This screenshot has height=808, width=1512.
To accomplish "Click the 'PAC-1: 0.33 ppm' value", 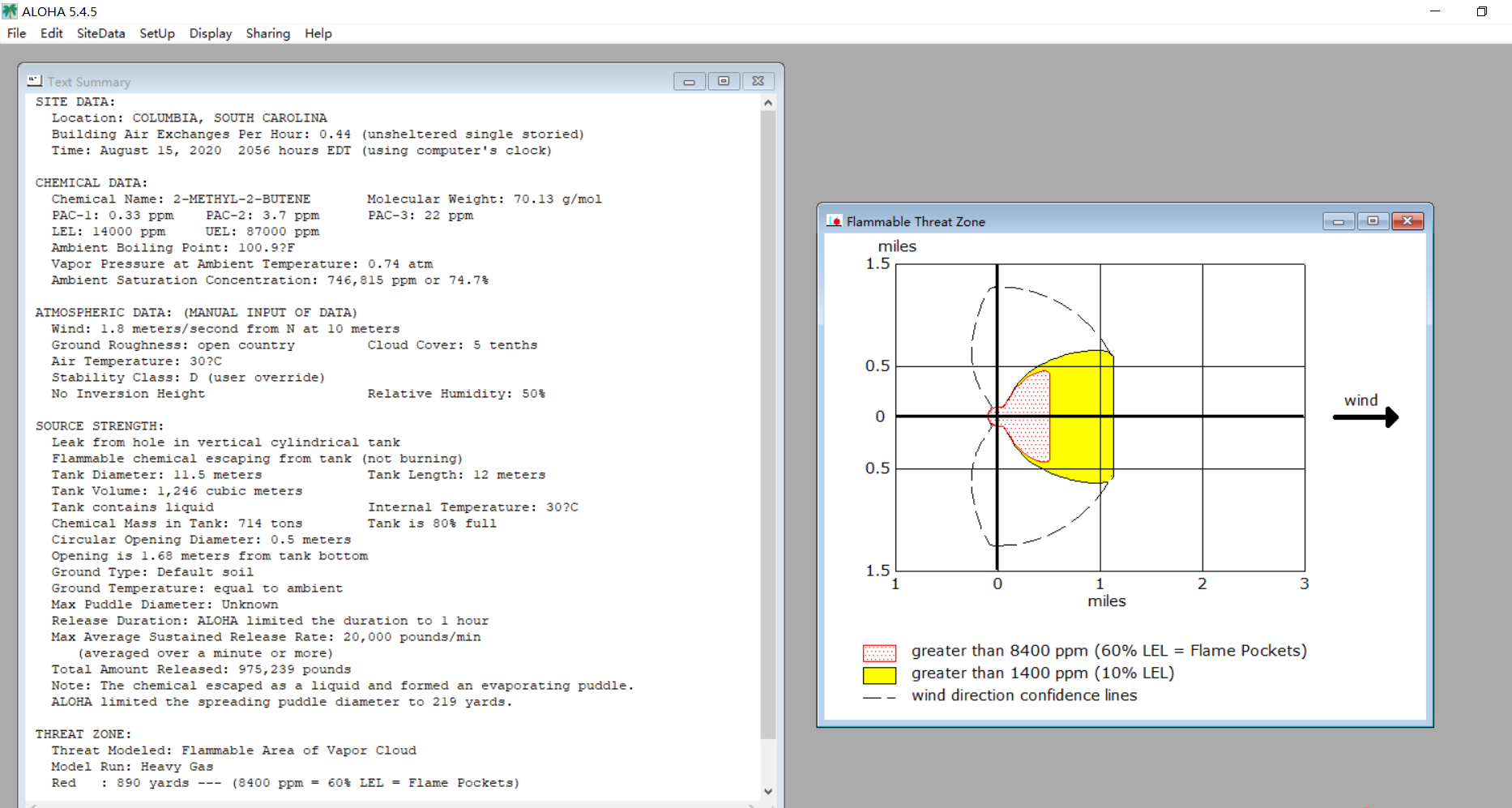I will click(113, 216).
